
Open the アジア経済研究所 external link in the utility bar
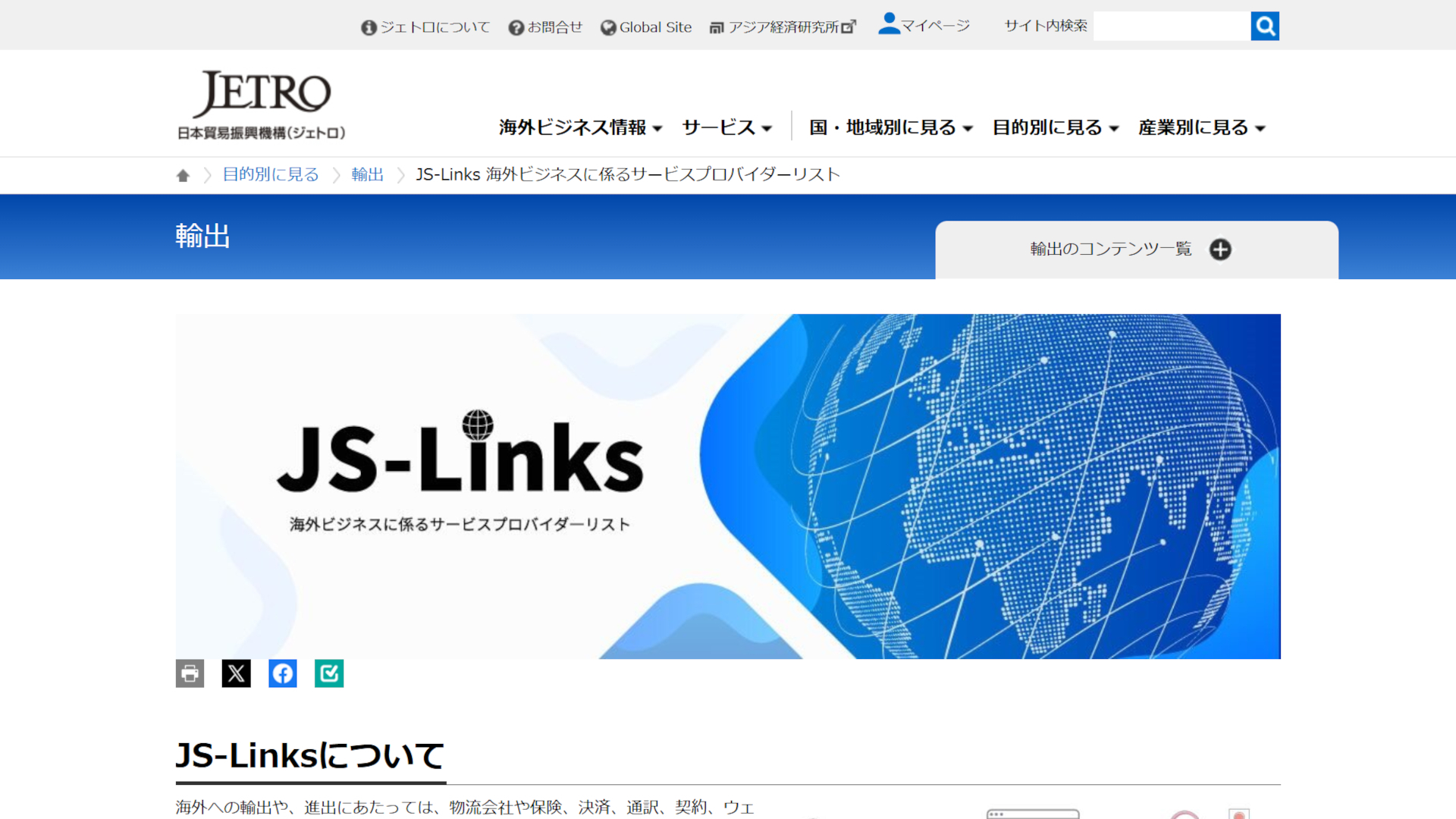[783, 27]
